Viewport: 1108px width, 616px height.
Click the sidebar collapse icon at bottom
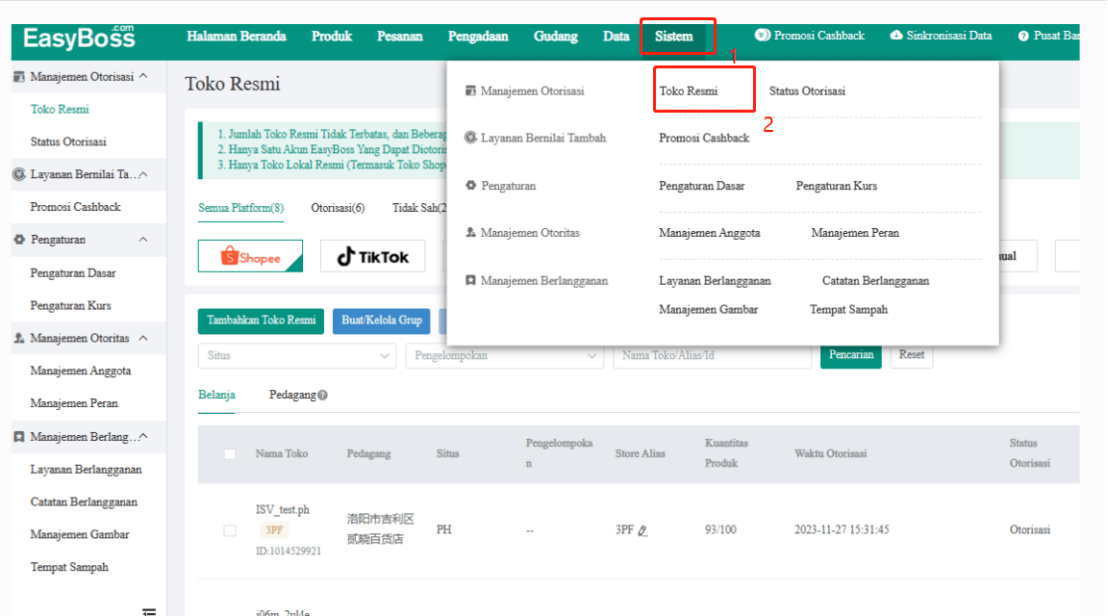[x=148, y=611]
